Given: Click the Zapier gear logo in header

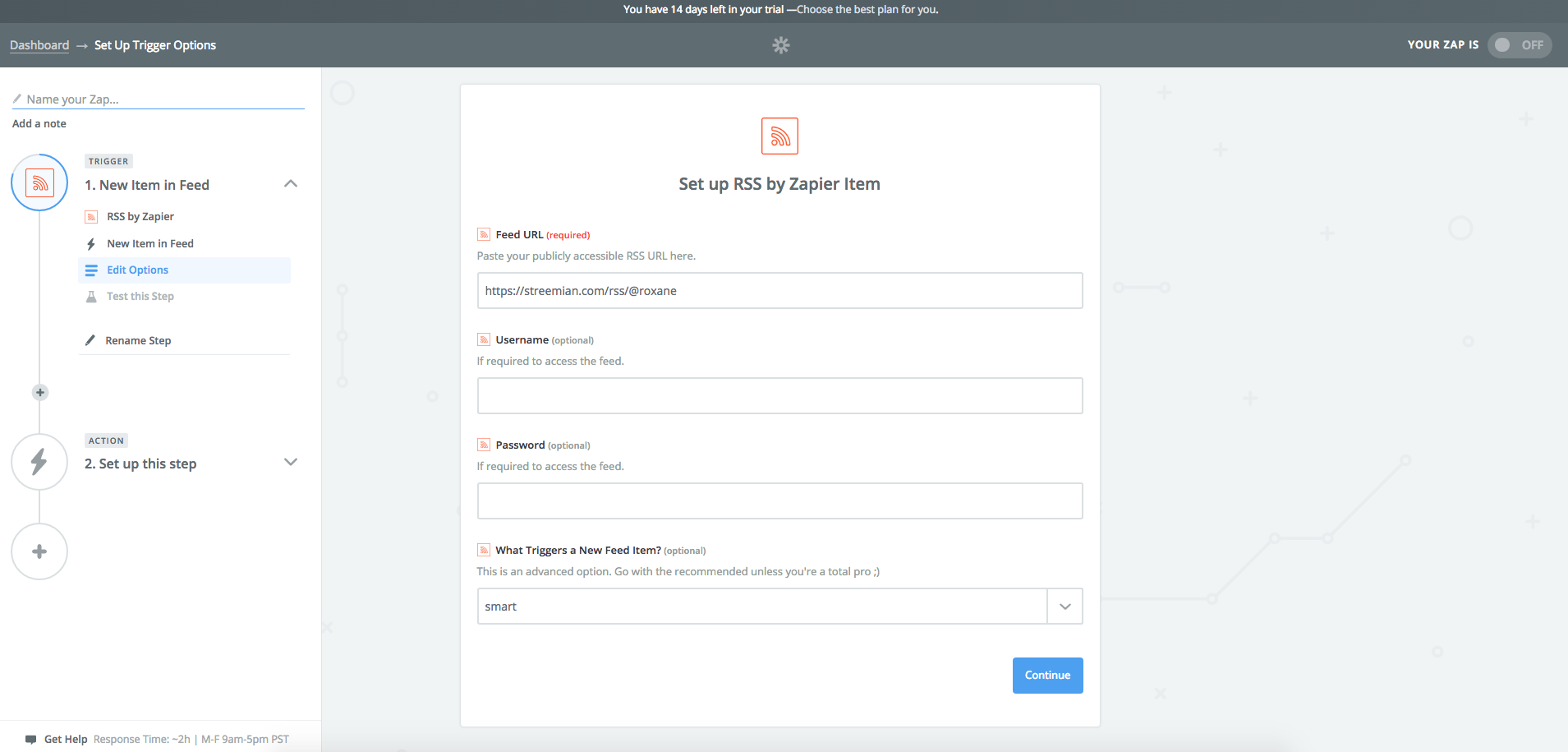Looking at the screenshot, I should click(x=780, y=45).
